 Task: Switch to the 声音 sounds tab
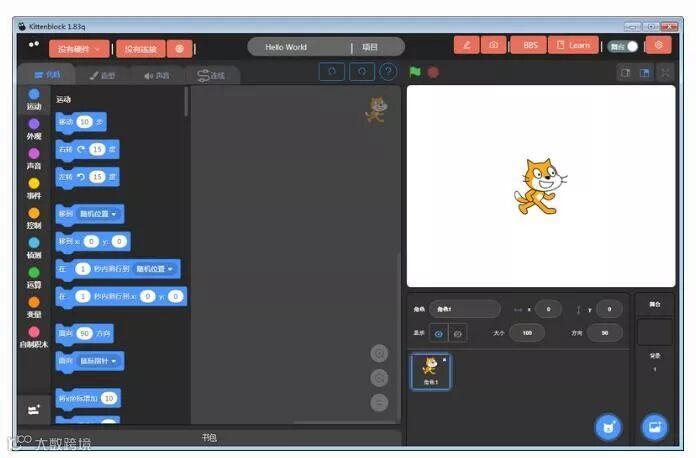pyautogui.click(x=157, y=75)
